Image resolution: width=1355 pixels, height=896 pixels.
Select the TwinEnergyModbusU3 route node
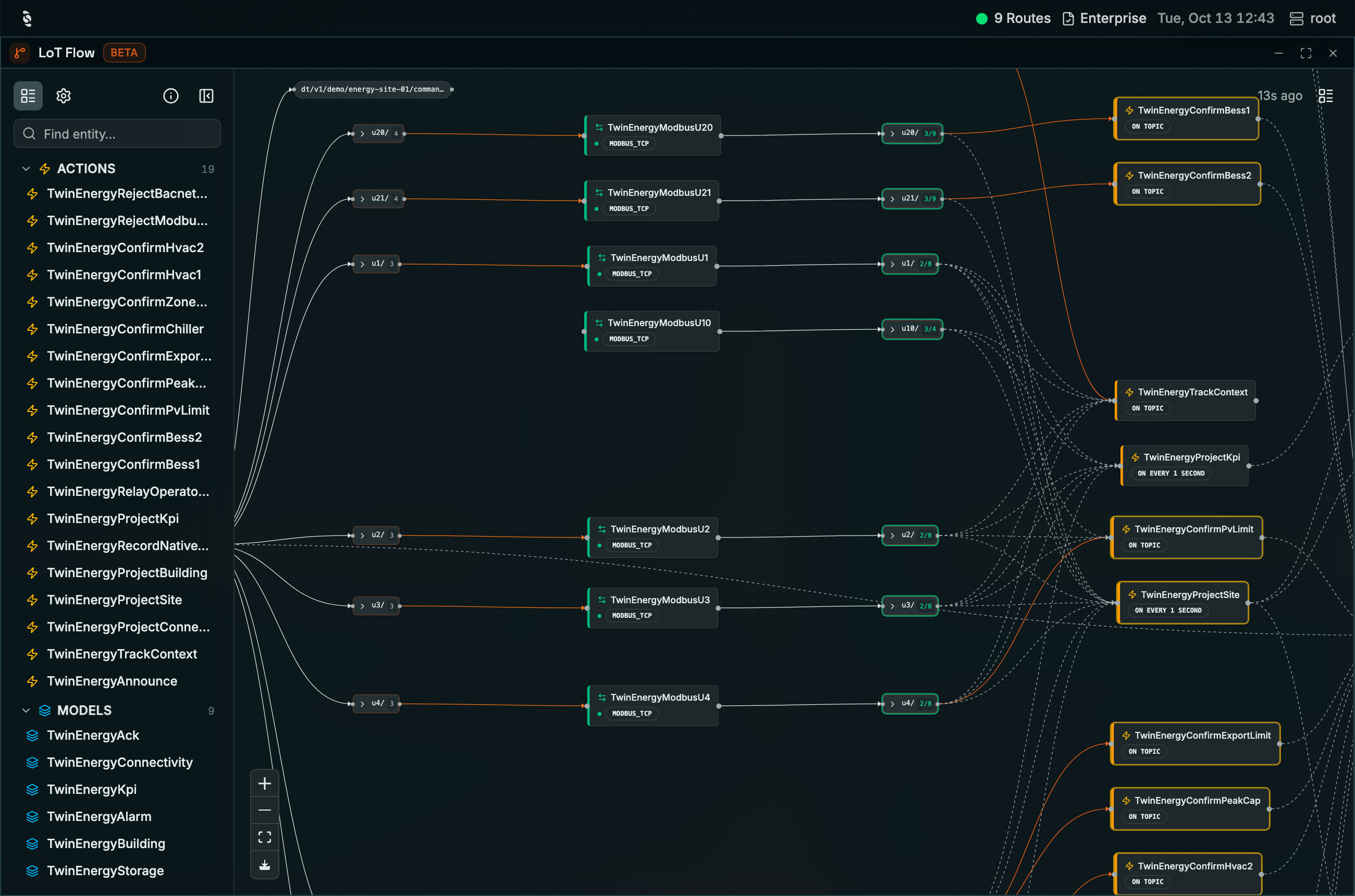coord(652,608)
